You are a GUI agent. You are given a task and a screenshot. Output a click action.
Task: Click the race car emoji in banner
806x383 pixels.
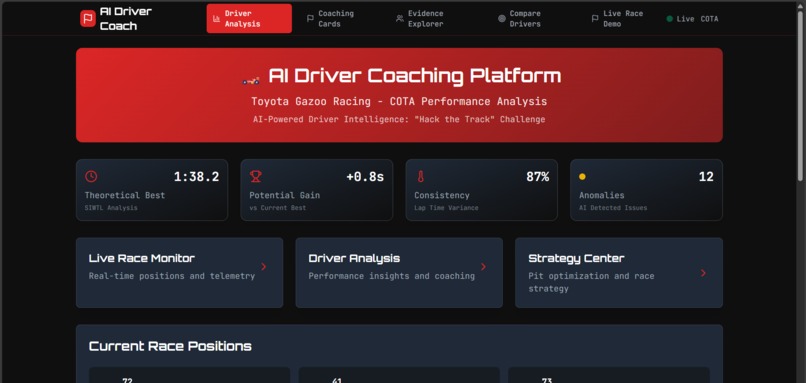pos(251,80)
